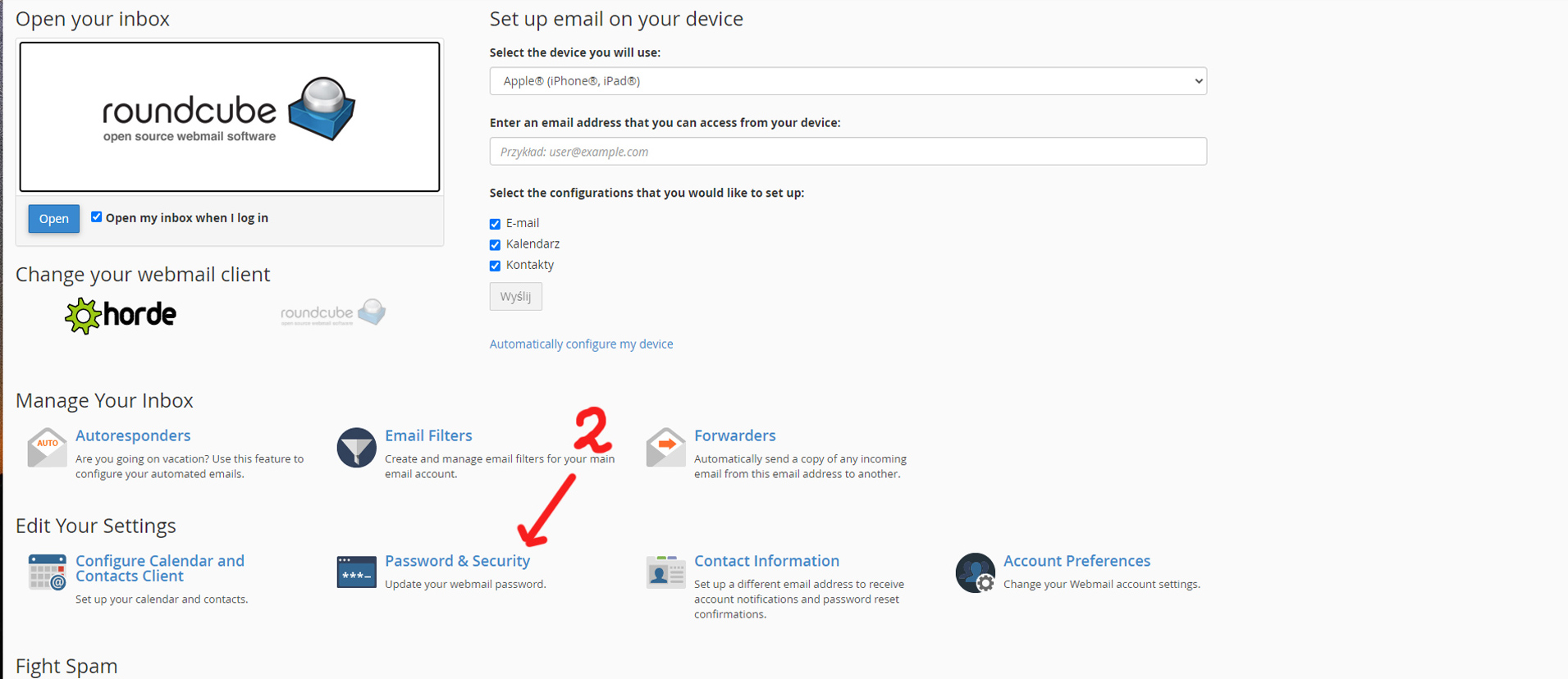Viewport: 1568px width, 679px height.
Task: Click the Forwarders envelope arrow icon
Action: pyautogui.click(x=665, y=447)
